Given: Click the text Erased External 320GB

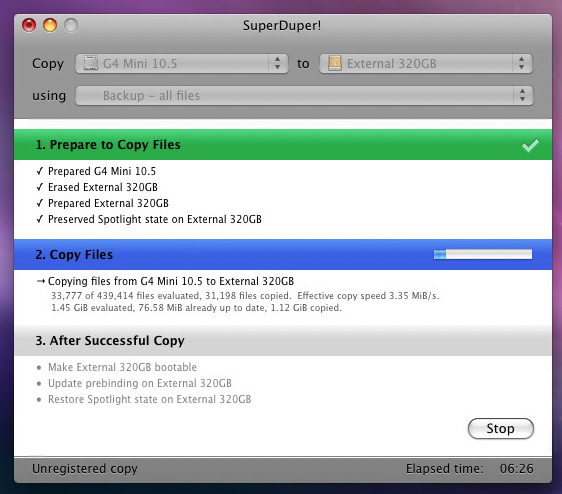Looking at the screenshot, I should pyautogui.click(x=103, y=187).
